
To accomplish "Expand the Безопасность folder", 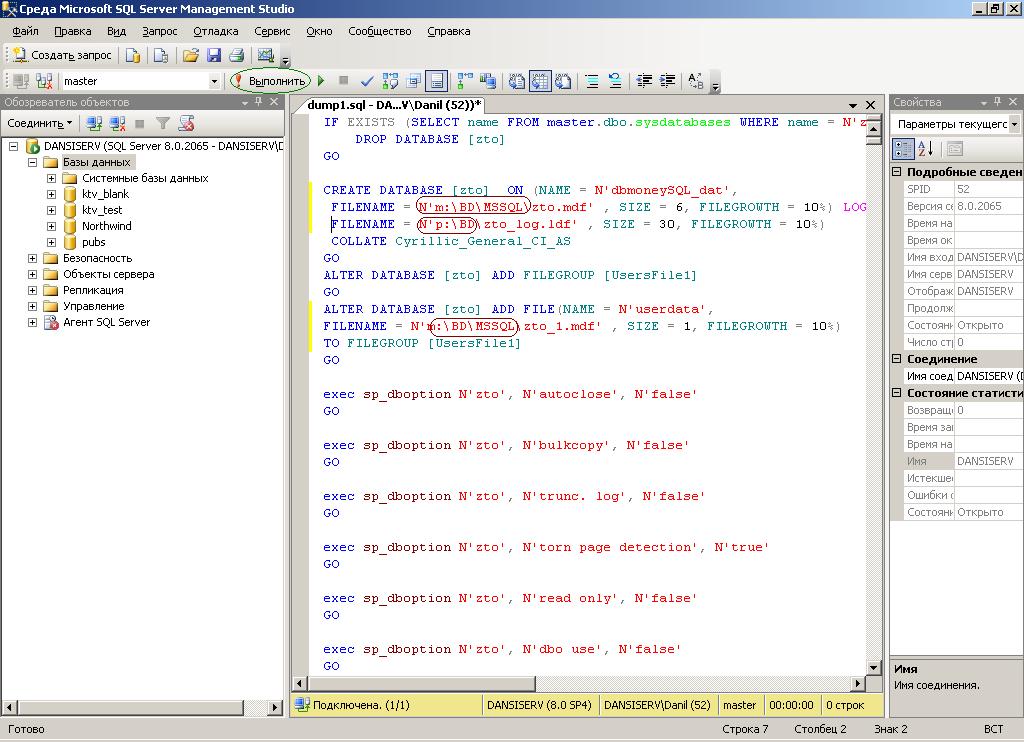I will coord(32,258).
